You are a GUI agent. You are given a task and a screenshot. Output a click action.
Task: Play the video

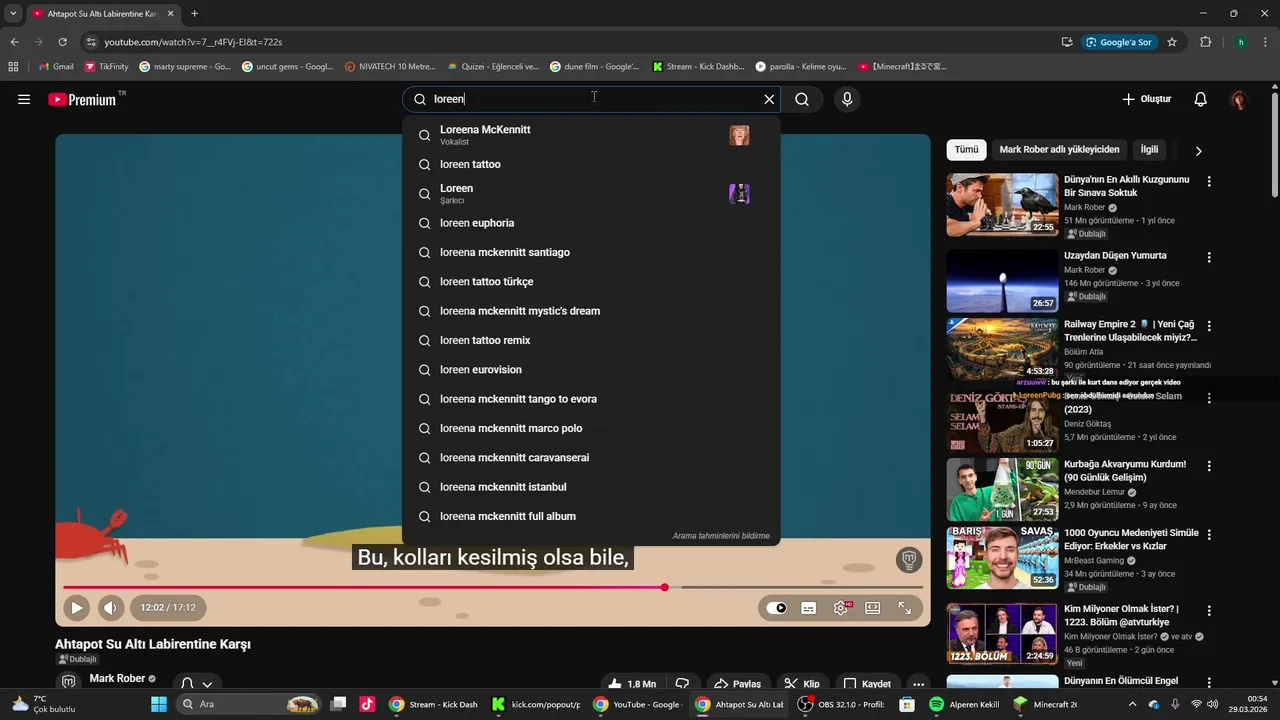(76, 607)
